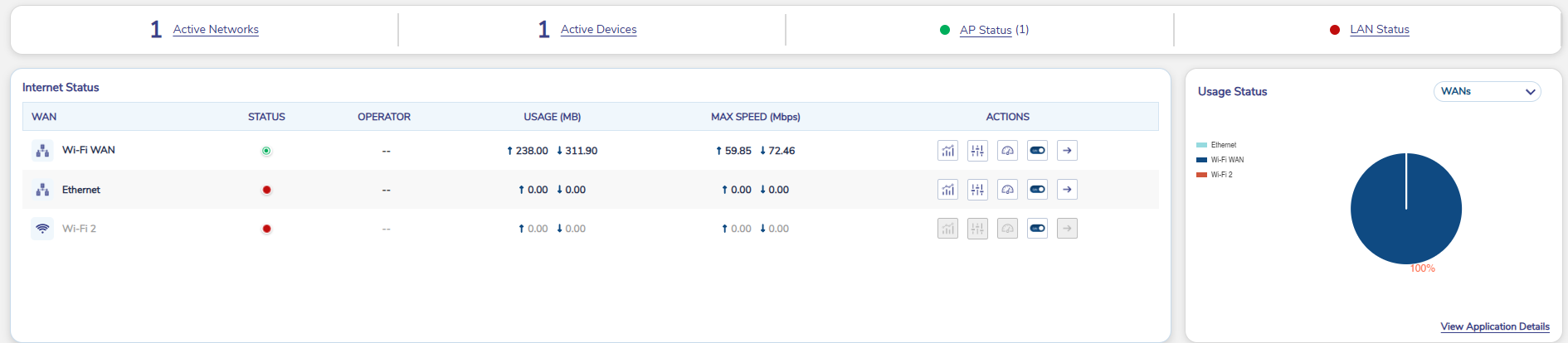Viewport: 1568px width, 343px height.
Task: Open the WANs usage dropdown
Action: [x=1487, y=91]
